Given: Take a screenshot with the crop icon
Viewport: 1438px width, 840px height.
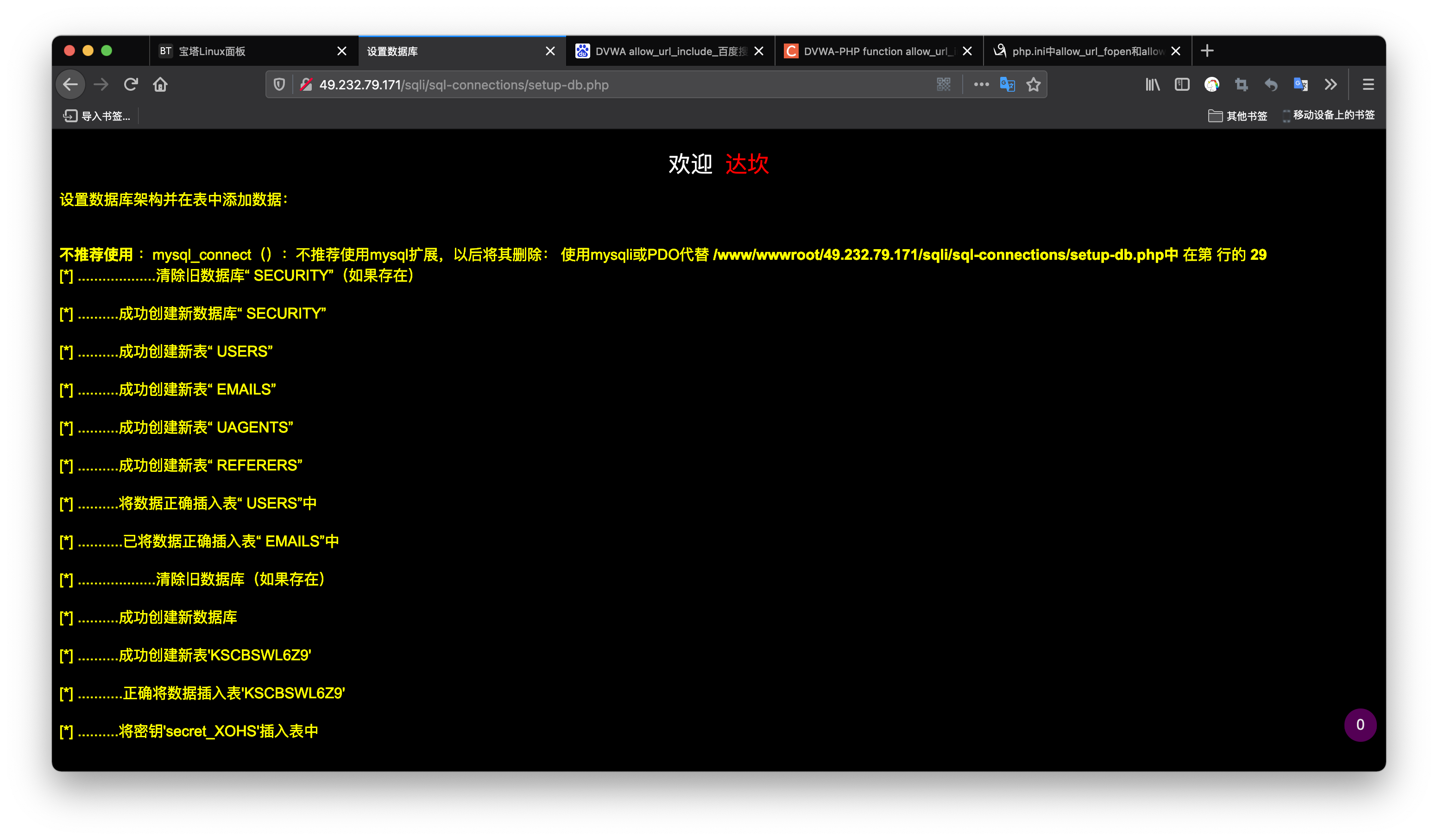Looking at the screenshot, I should [x=1242, y=84].
